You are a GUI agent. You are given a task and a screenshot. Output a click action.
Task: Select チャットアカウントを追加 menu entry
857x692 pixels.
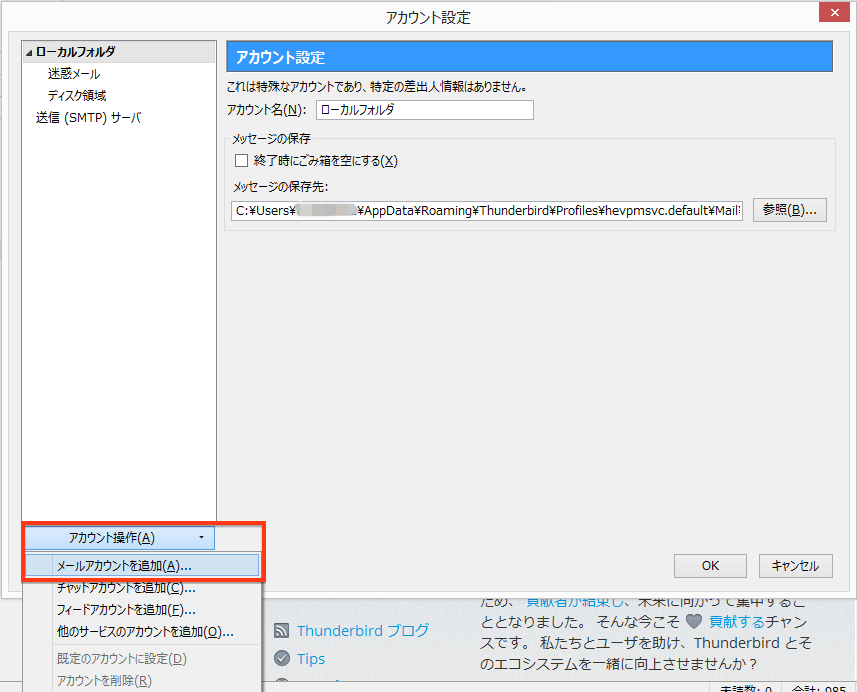point(126,588)
